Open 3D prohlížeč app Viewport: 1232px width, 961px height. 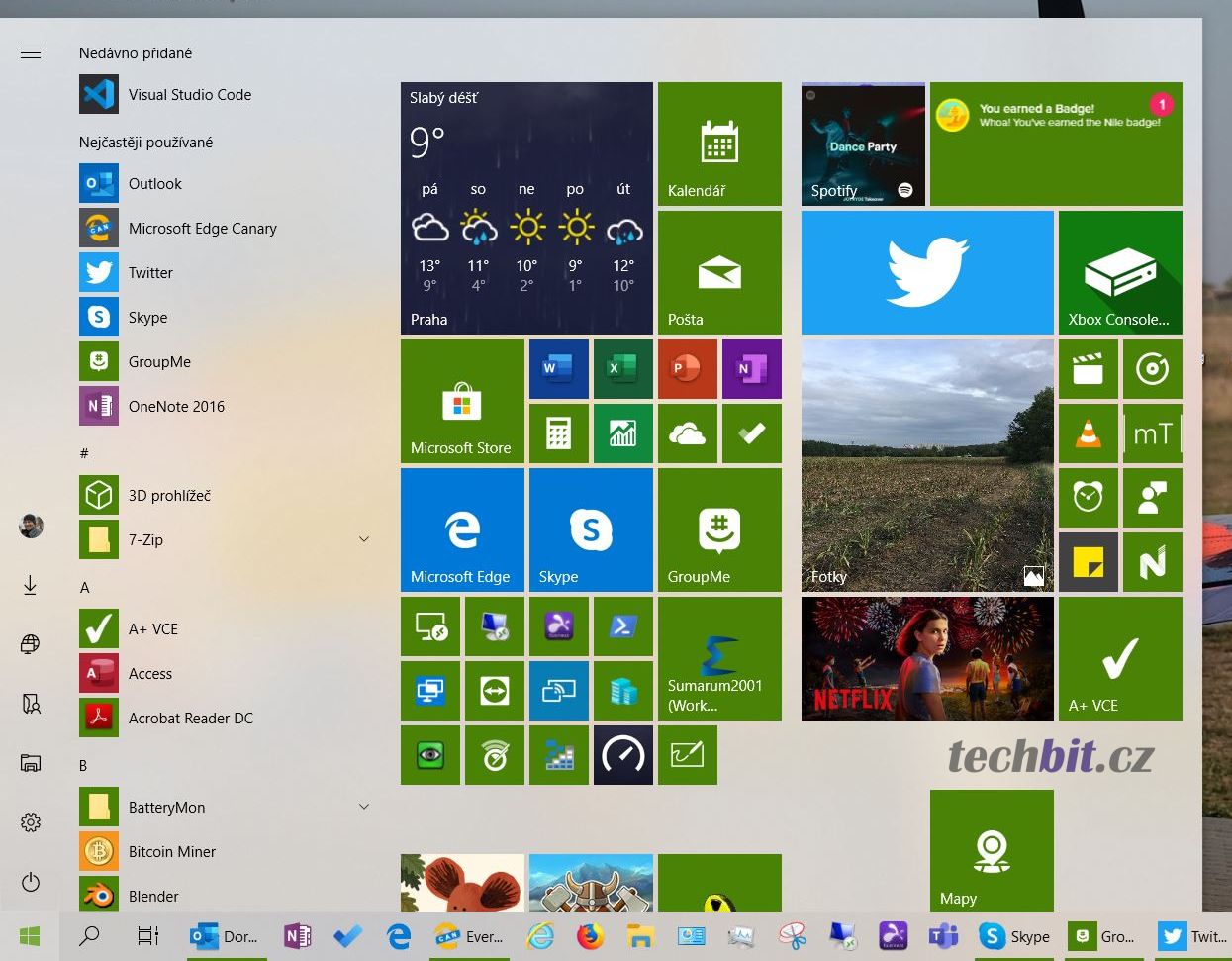click(226, 496)
